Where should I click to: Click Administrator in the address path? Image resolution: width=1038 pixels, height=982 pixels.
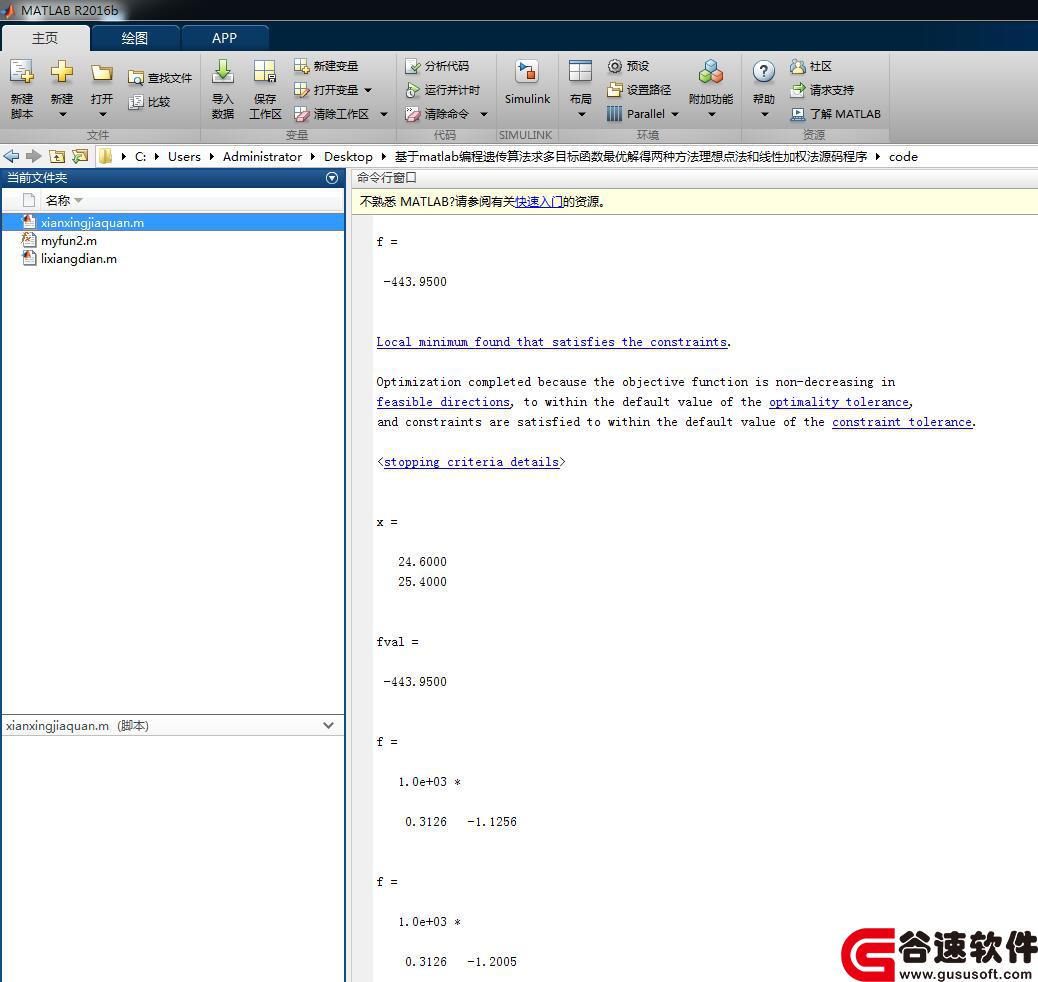pos(262,157)
